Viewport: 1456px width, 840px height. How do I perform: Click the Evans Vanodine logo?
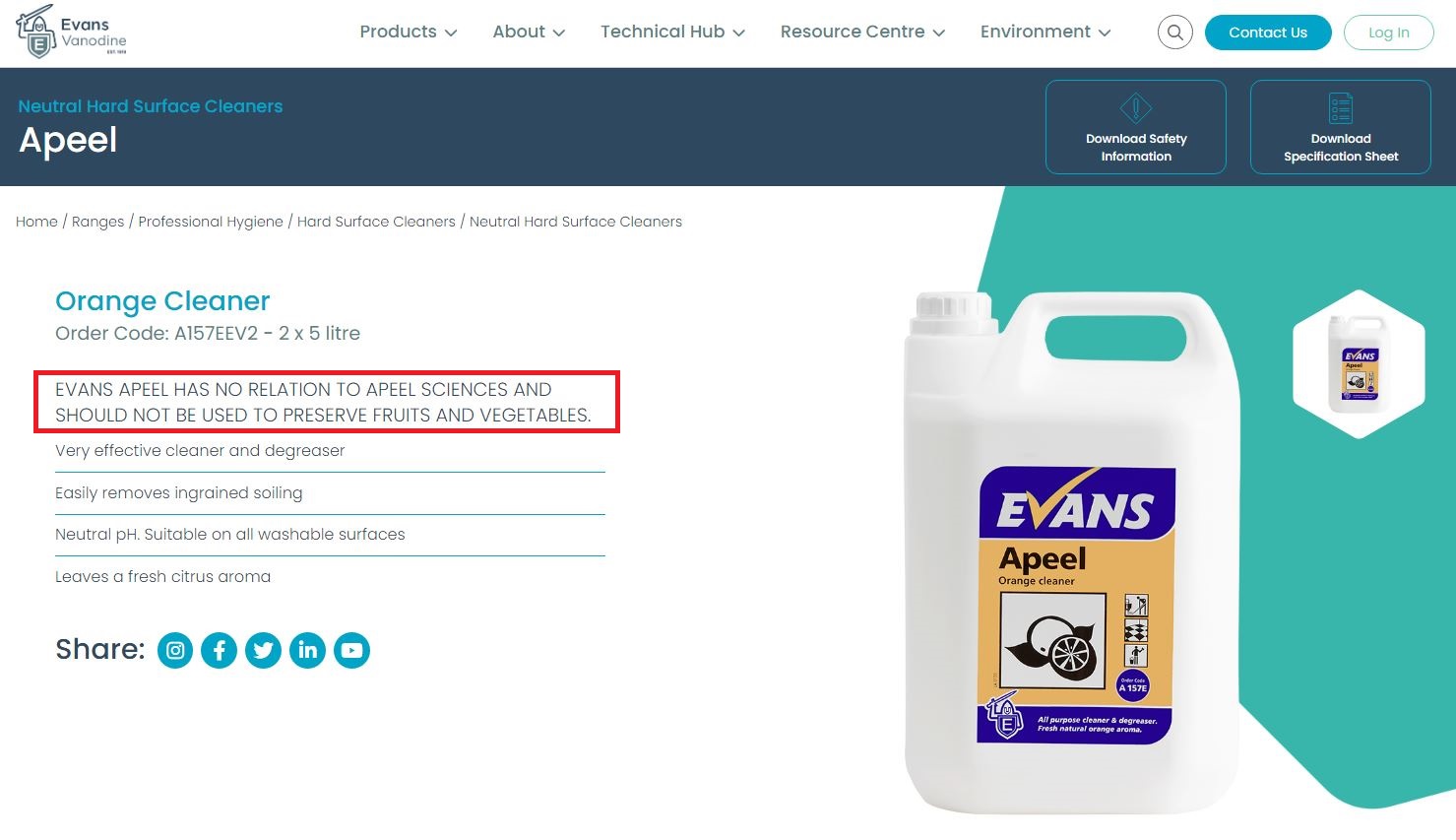click(72, 32)
